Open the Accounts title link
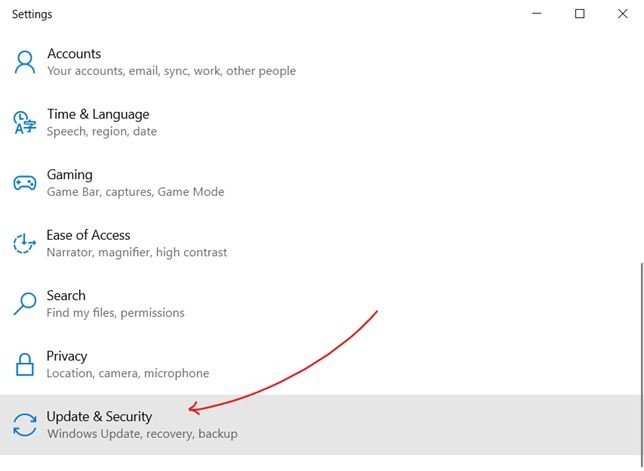Image resolution: width=644 pixels, height=471 pixels. (74, 54)
